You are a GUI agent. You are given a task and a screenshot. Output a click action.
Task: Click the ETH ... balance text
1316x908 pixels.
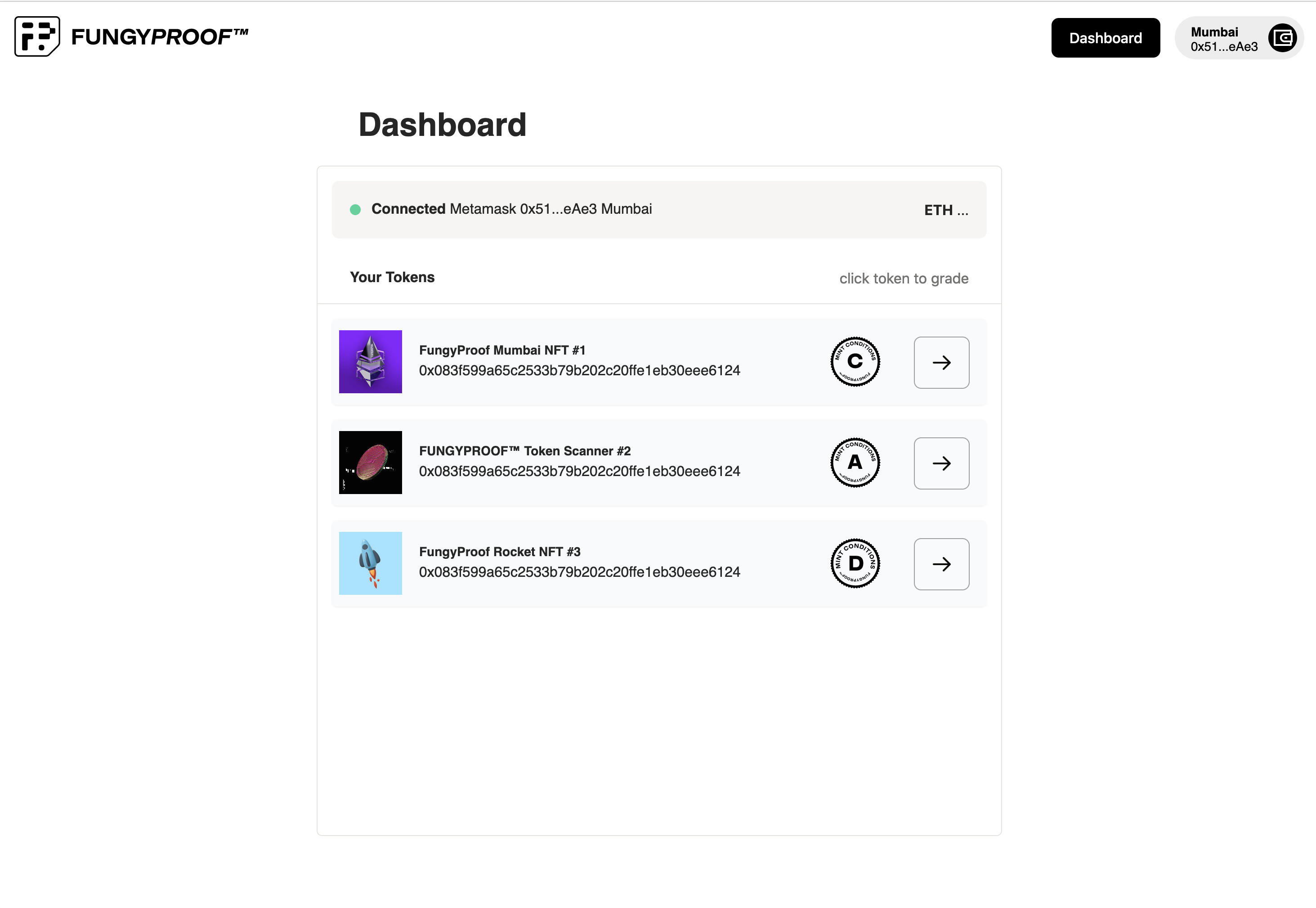946,210
